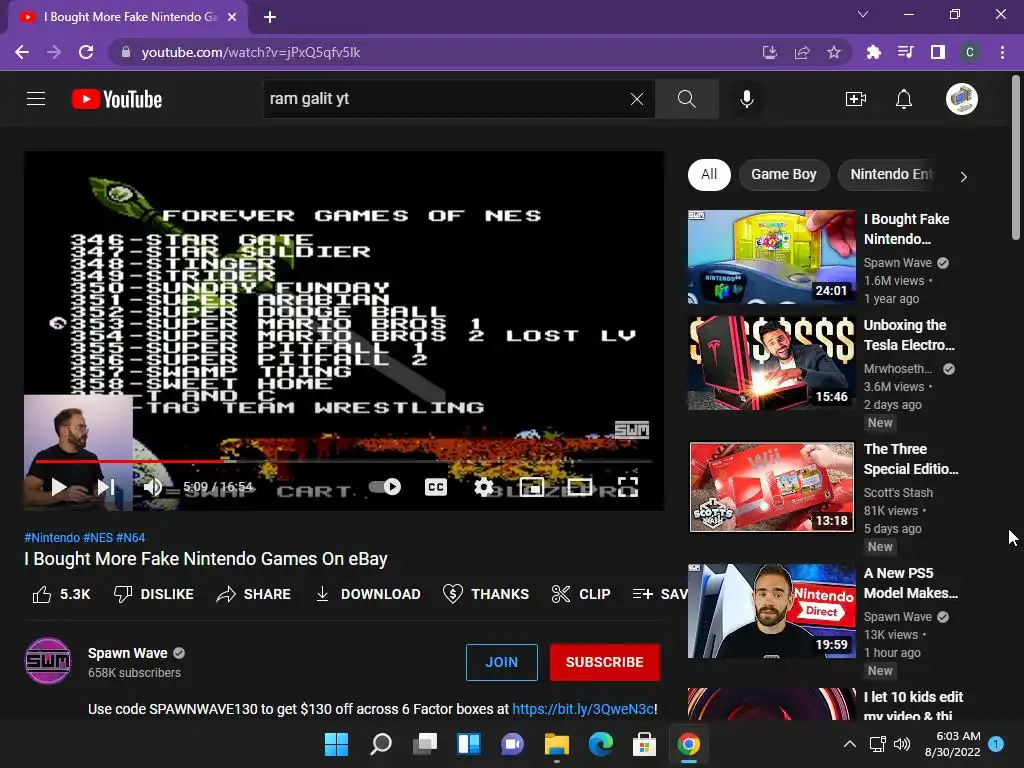
Task: Reload the page
Action: [86, 52]
